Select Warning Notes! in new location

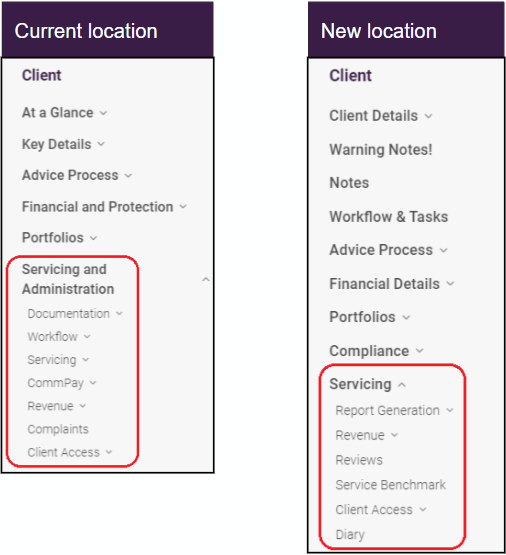[381, 149]
